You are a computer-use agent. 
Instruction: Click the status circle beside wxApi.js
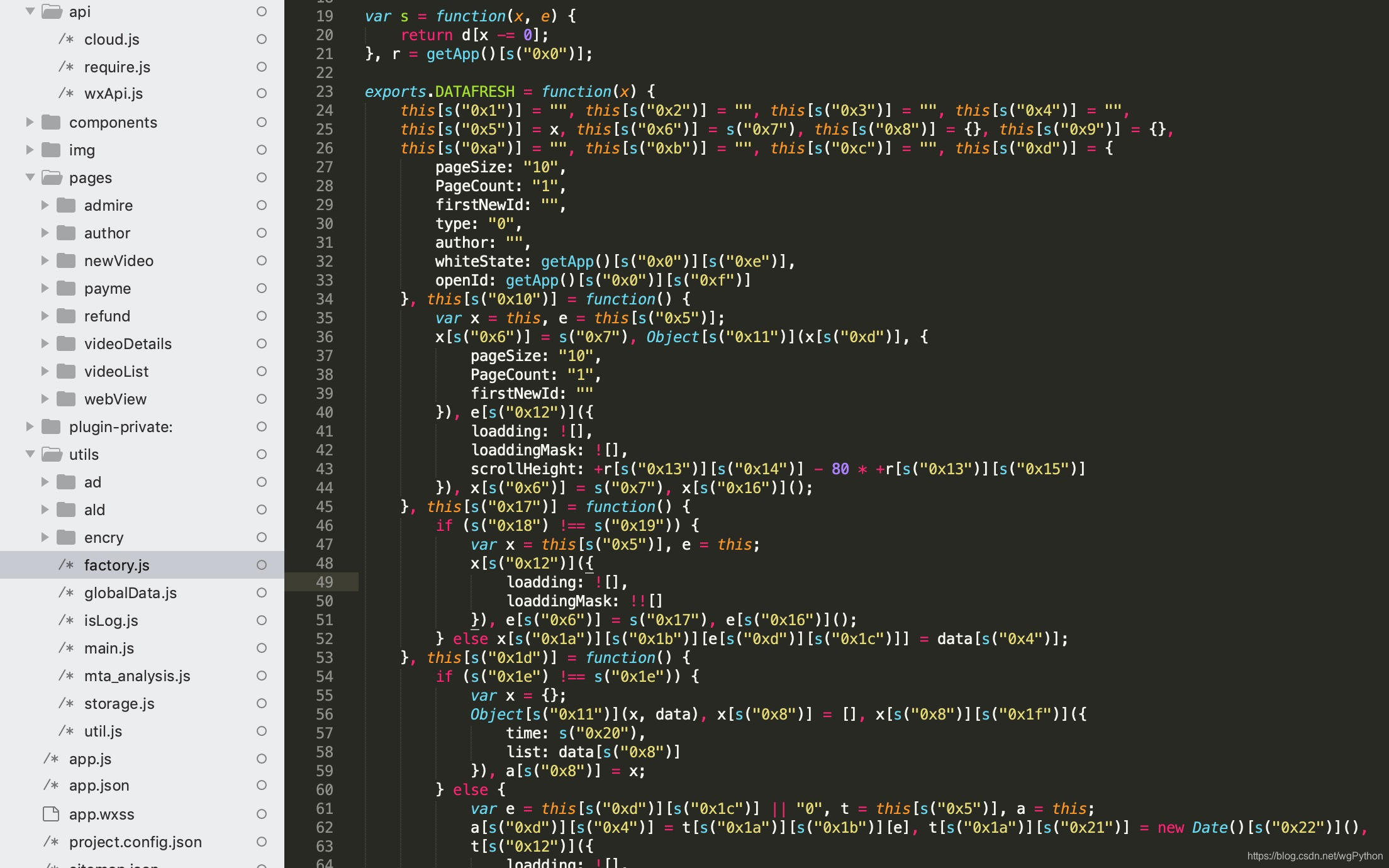262,93
